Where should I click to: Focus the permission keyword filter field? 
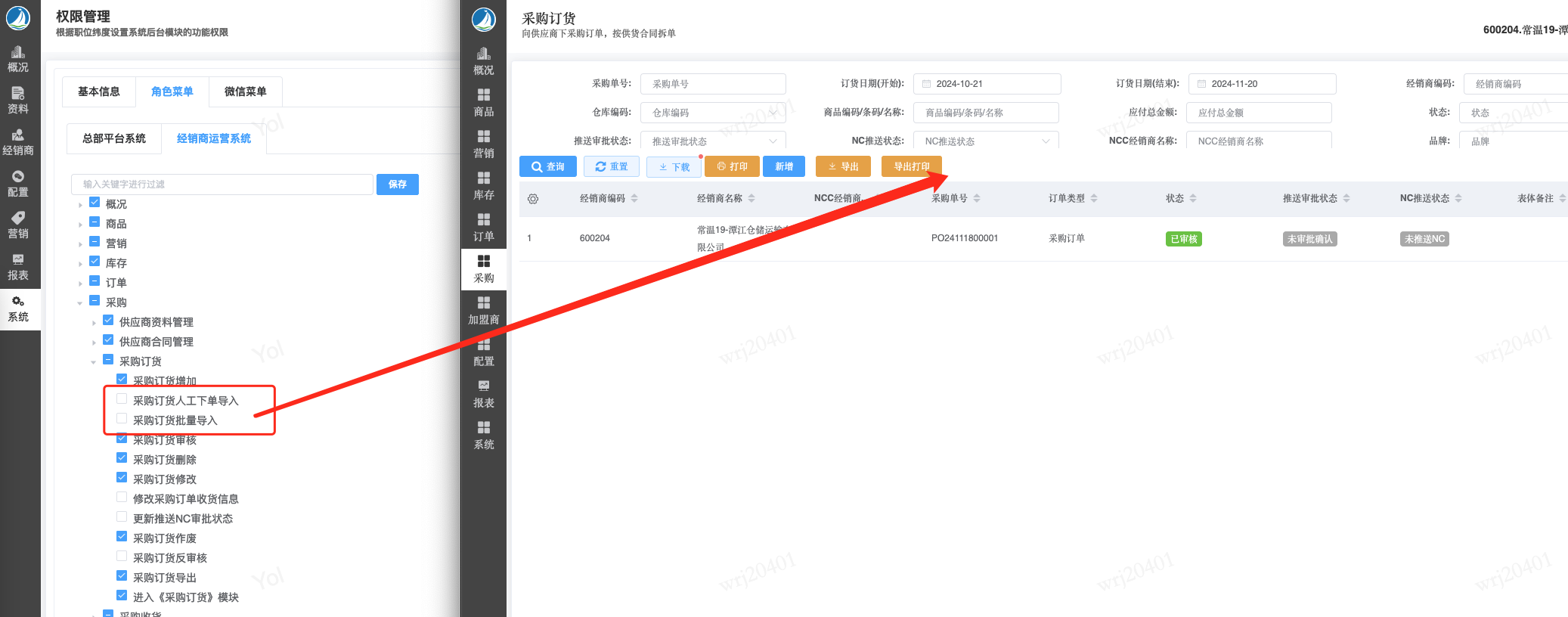(222, 184)
